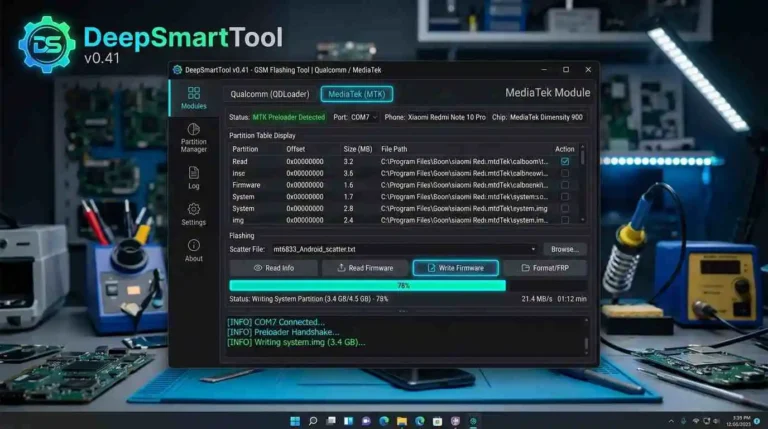Check the Action box for Firmware partition
The width and height of the screenshot is (768, 429).
click(565, 185)
